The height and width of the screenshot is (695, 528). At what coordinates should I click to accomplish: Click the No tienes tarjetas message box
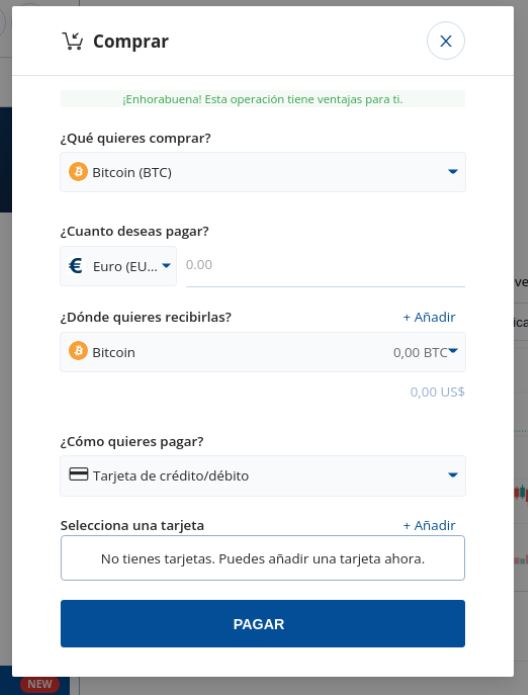263,558
